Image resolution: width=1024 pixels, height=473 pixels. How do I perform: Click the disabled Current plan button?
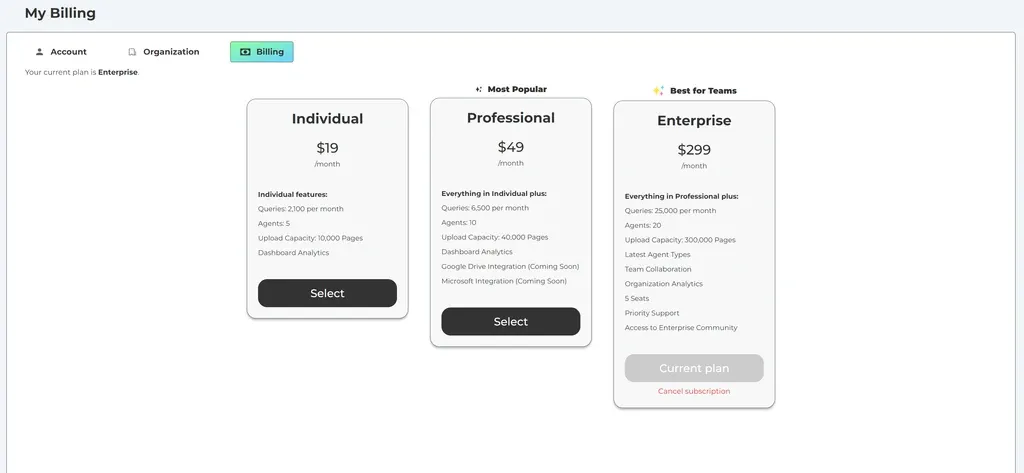pyautogui.click(x=694, y=368)
